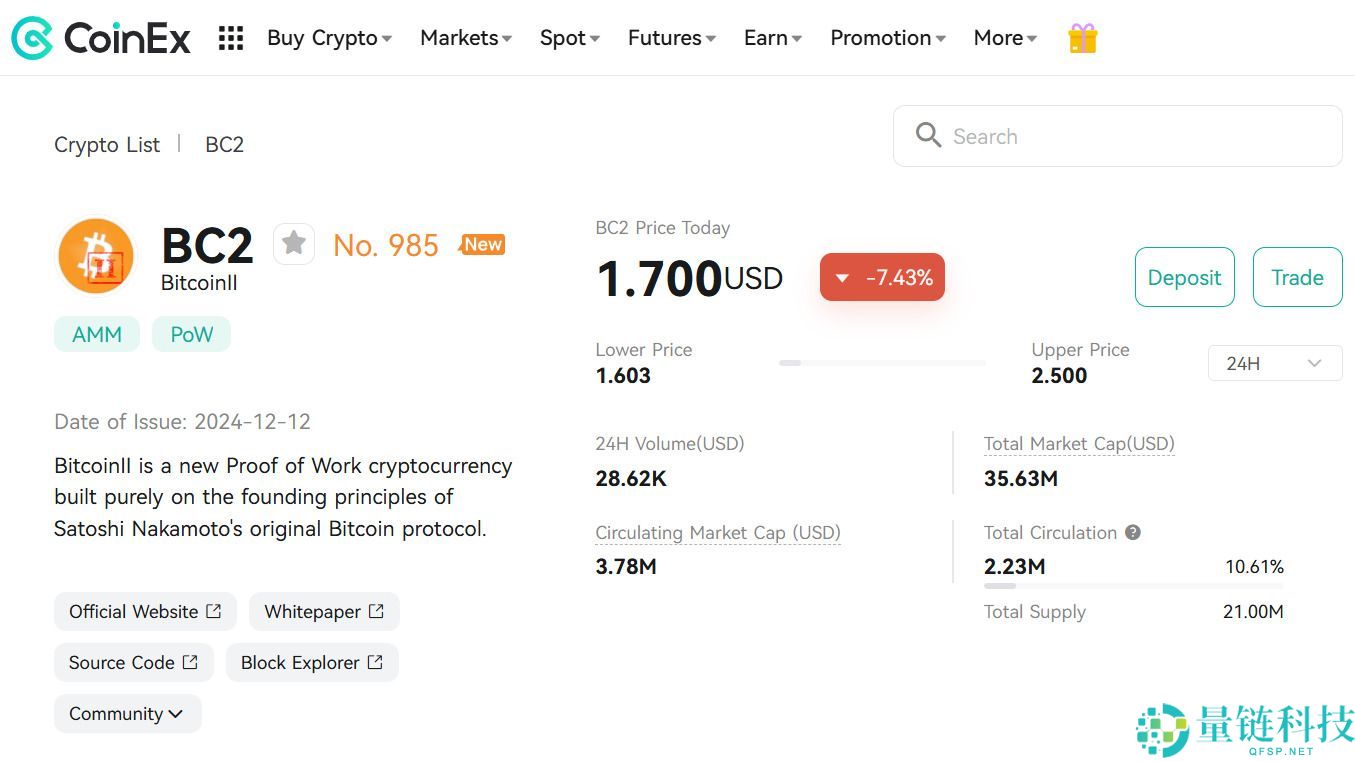Click the CoinEx logo
Image resolution: width=1355 pixels, height=762 pixels.
click(100, 38)
